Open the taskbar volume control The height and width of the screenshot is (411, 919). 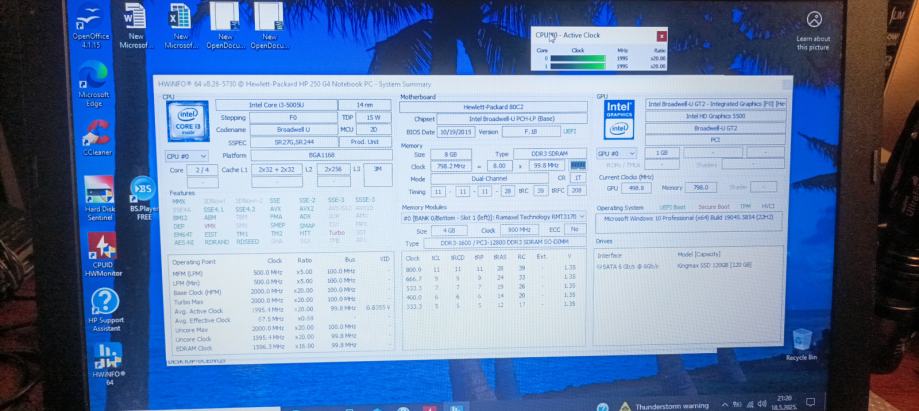coord(762,404)
